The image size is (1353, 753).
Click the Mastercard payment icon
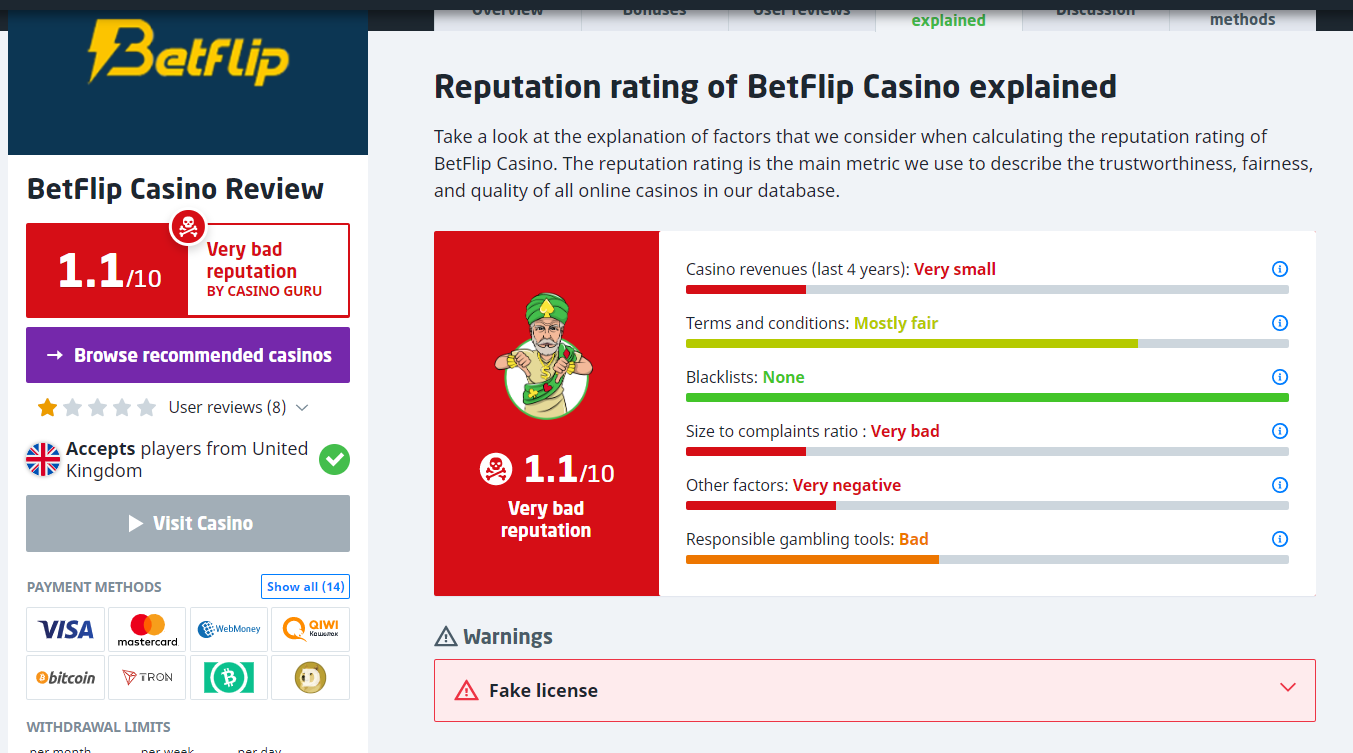tap(147, 629)
